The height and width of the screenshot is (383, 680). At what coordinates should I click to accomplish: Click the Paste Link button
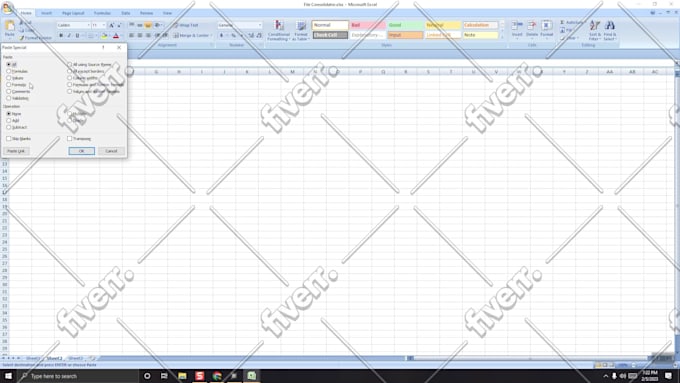tap(16, 151)
